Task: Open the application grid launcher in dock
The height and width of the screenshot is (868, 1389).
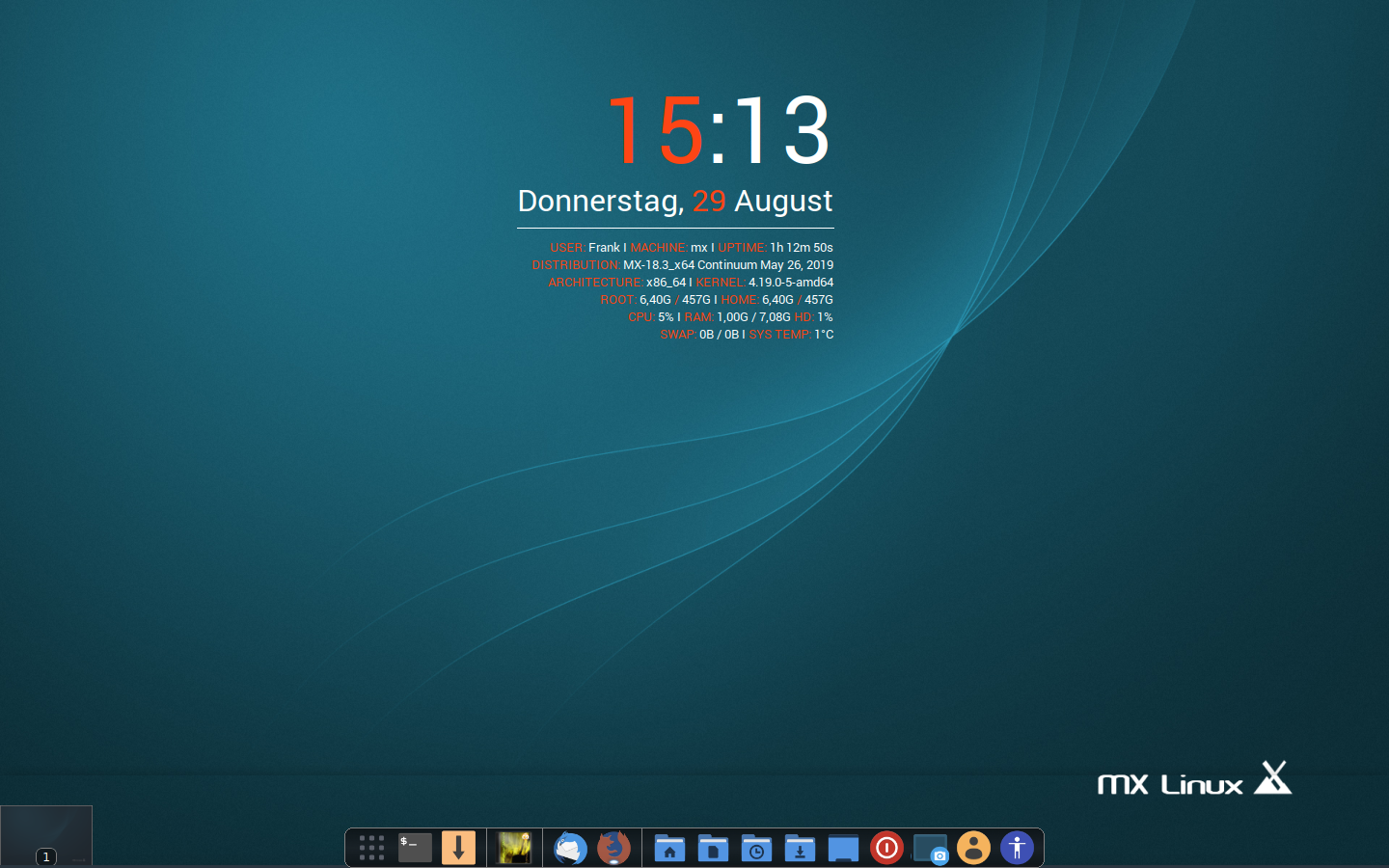Action: click(x=371, y=848)
